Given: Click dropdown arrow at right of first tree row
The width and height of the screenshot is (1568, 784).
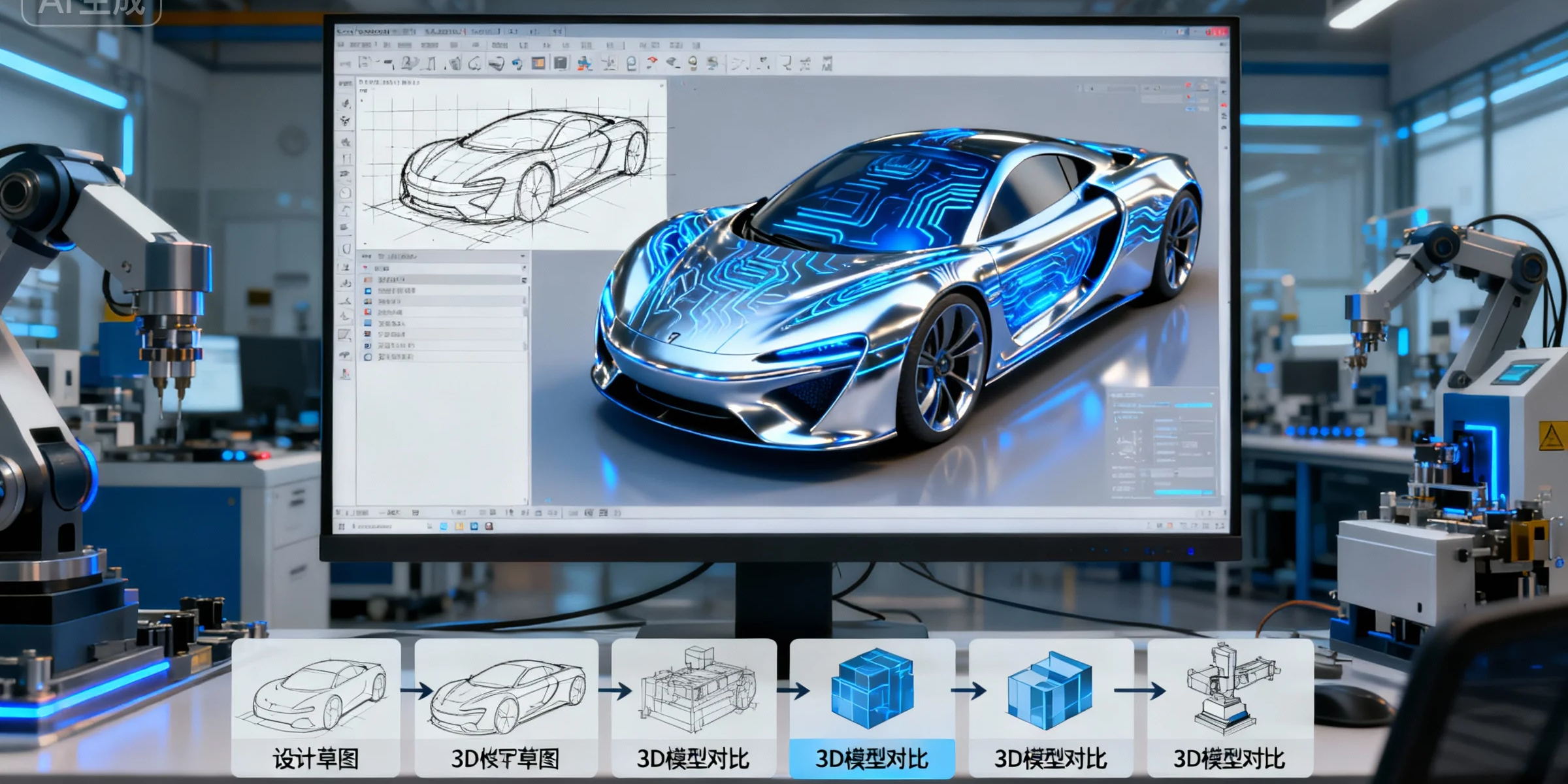Looking at the screenshot, I should pyautogui.click(x=523, y=268).
